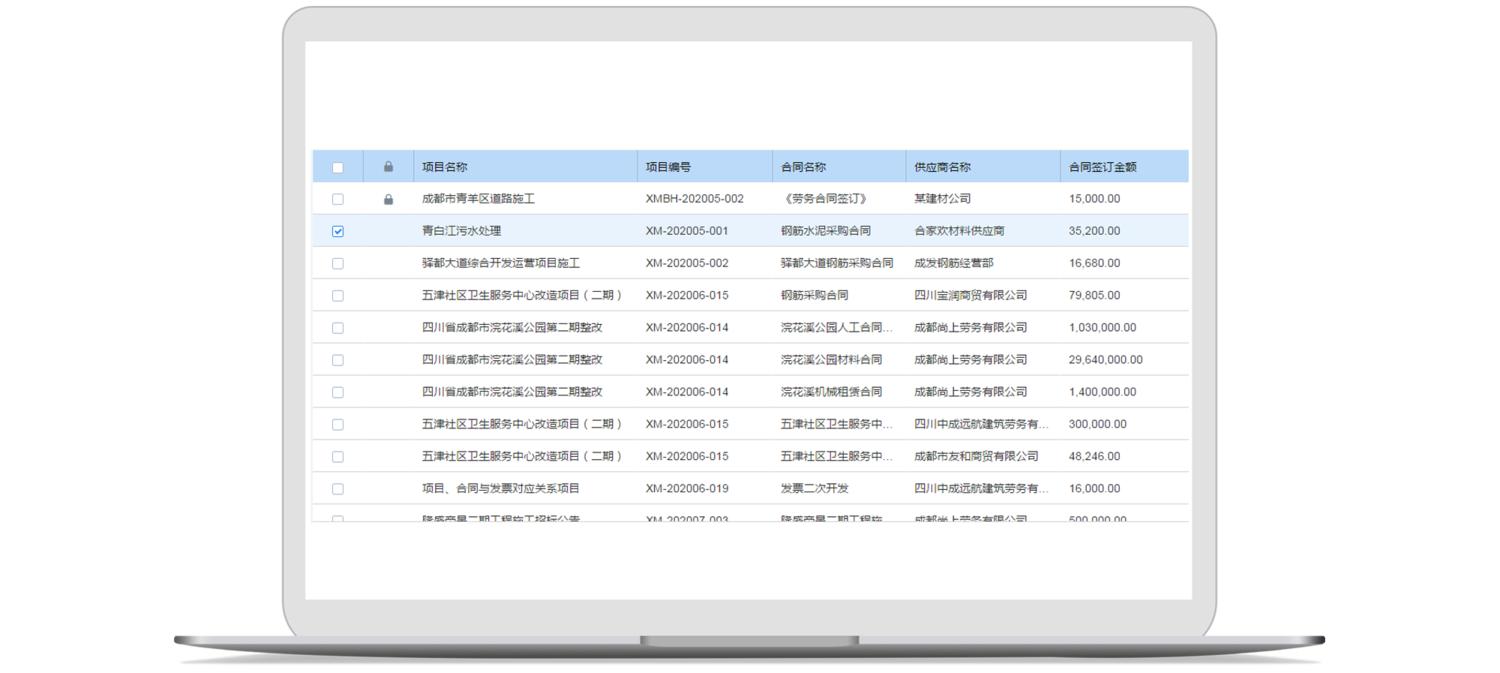Select the 供应商名称 column header
This screenshot has width=1500, height=673.
[x=942, y=167]
